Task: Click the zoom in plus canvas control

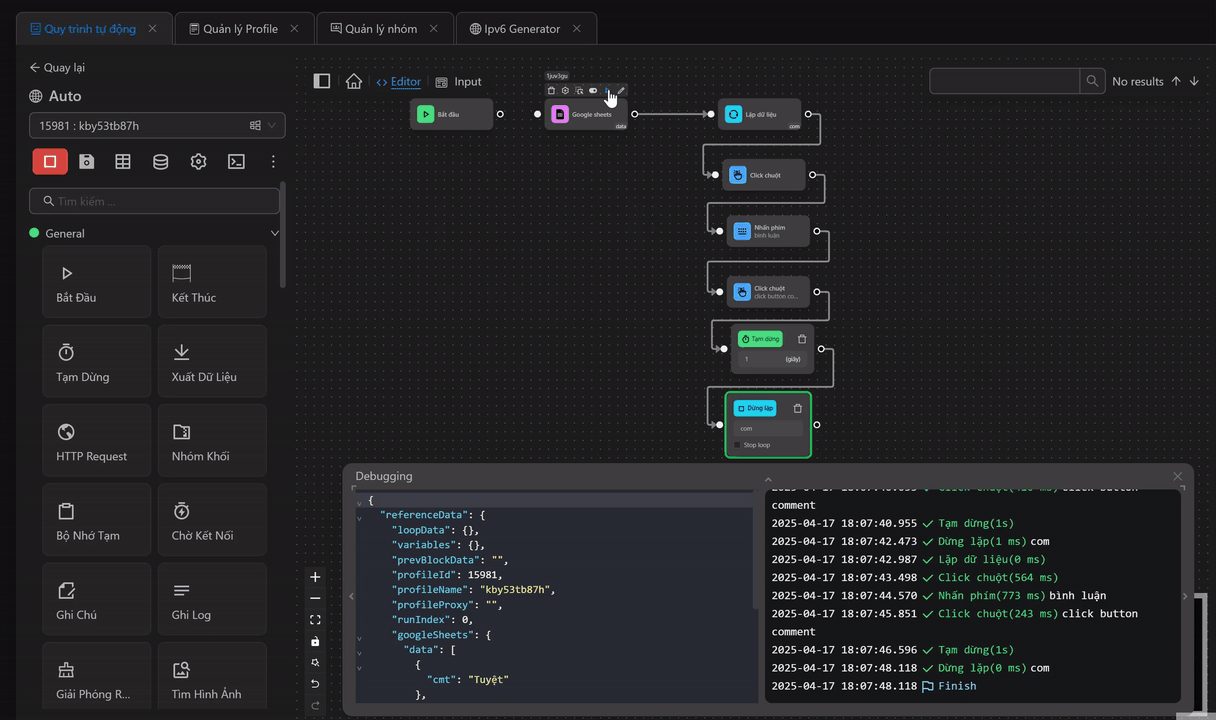Action: pos(315,577)
